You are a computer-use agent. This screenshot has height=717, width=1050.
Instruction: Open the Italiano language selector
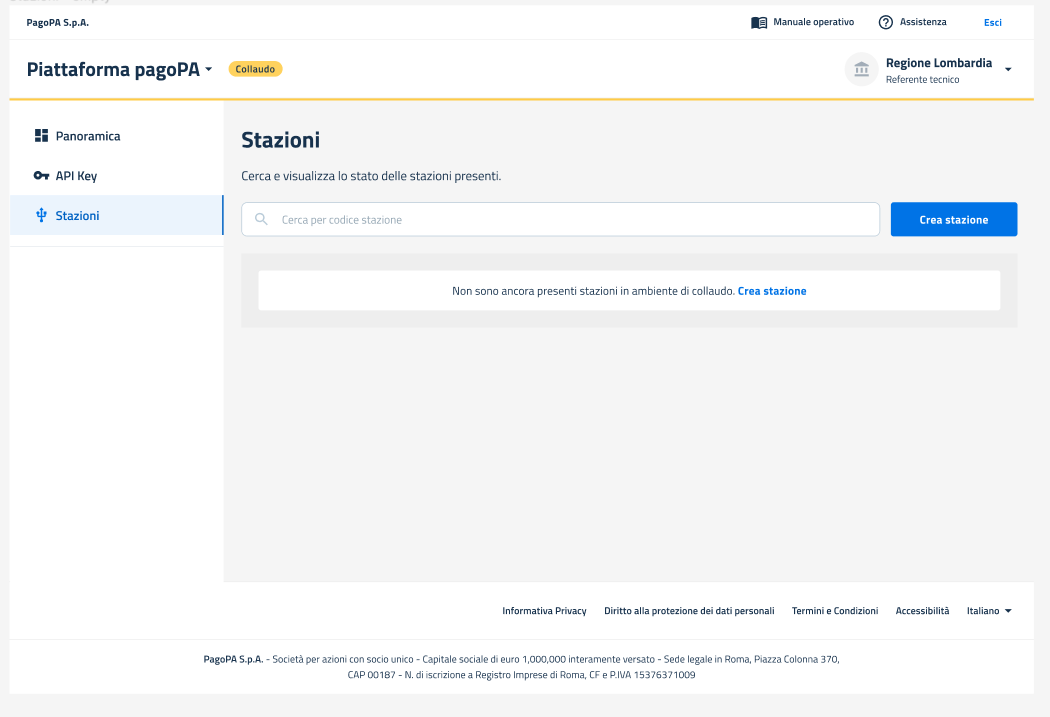tap(989, 611)
